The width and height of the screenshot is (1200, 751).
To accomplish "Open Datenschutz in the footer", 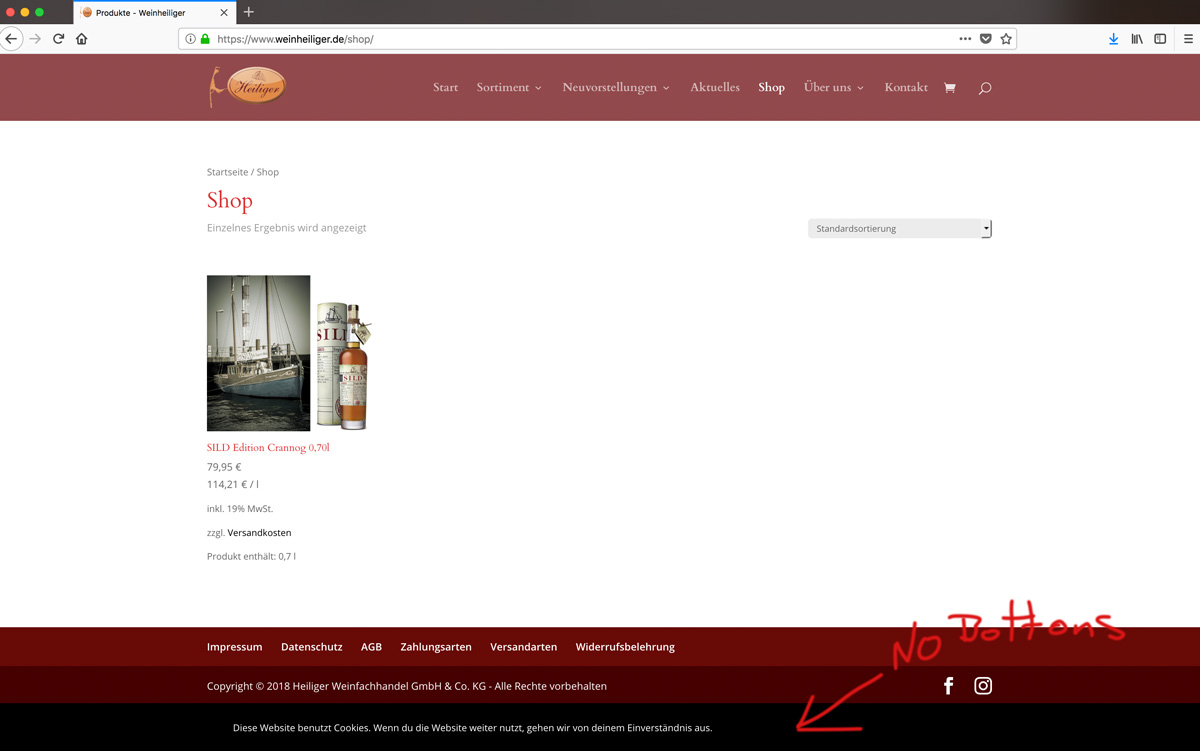I will pos(311,647).
